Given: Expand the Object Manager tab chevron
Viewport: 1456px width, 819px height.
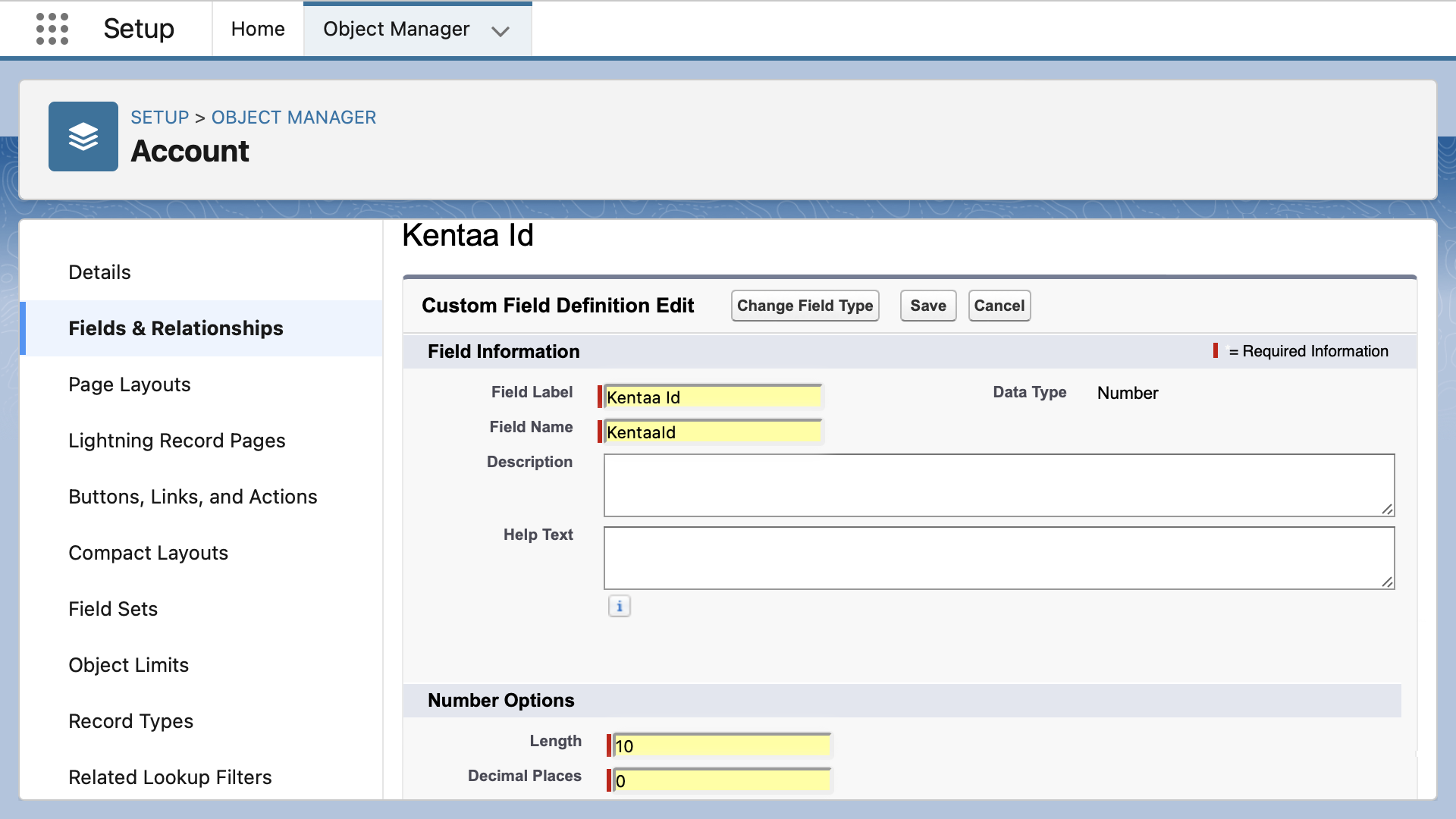Looking at the screenshot, I should point(500,31).
